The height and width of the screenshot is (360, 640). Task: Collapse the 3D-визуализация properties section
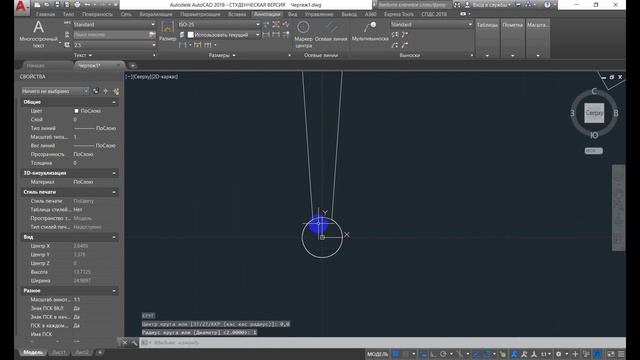tap(114, 173)
